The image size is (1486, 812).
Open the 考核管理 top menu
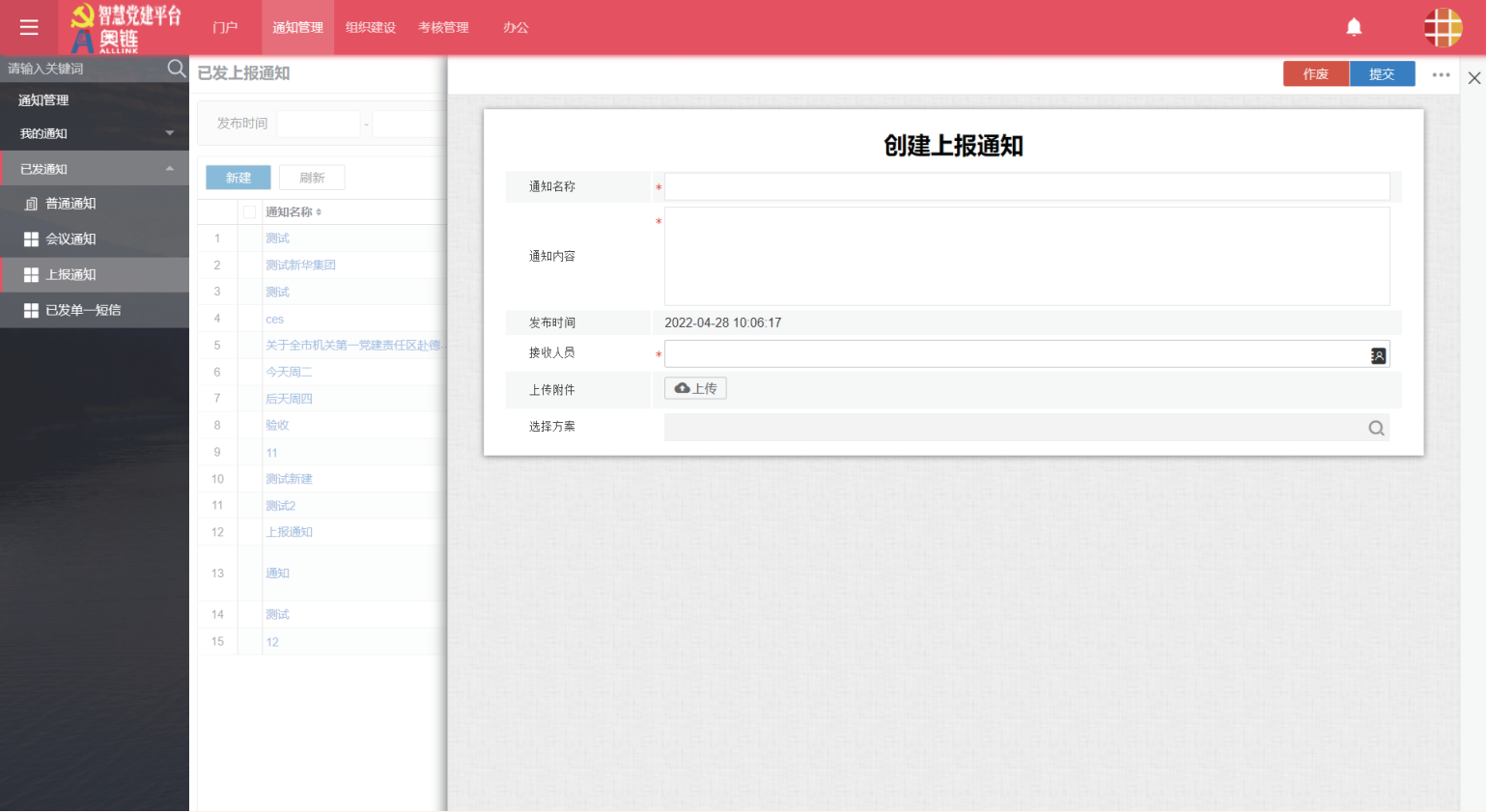(x=443, y=27)
